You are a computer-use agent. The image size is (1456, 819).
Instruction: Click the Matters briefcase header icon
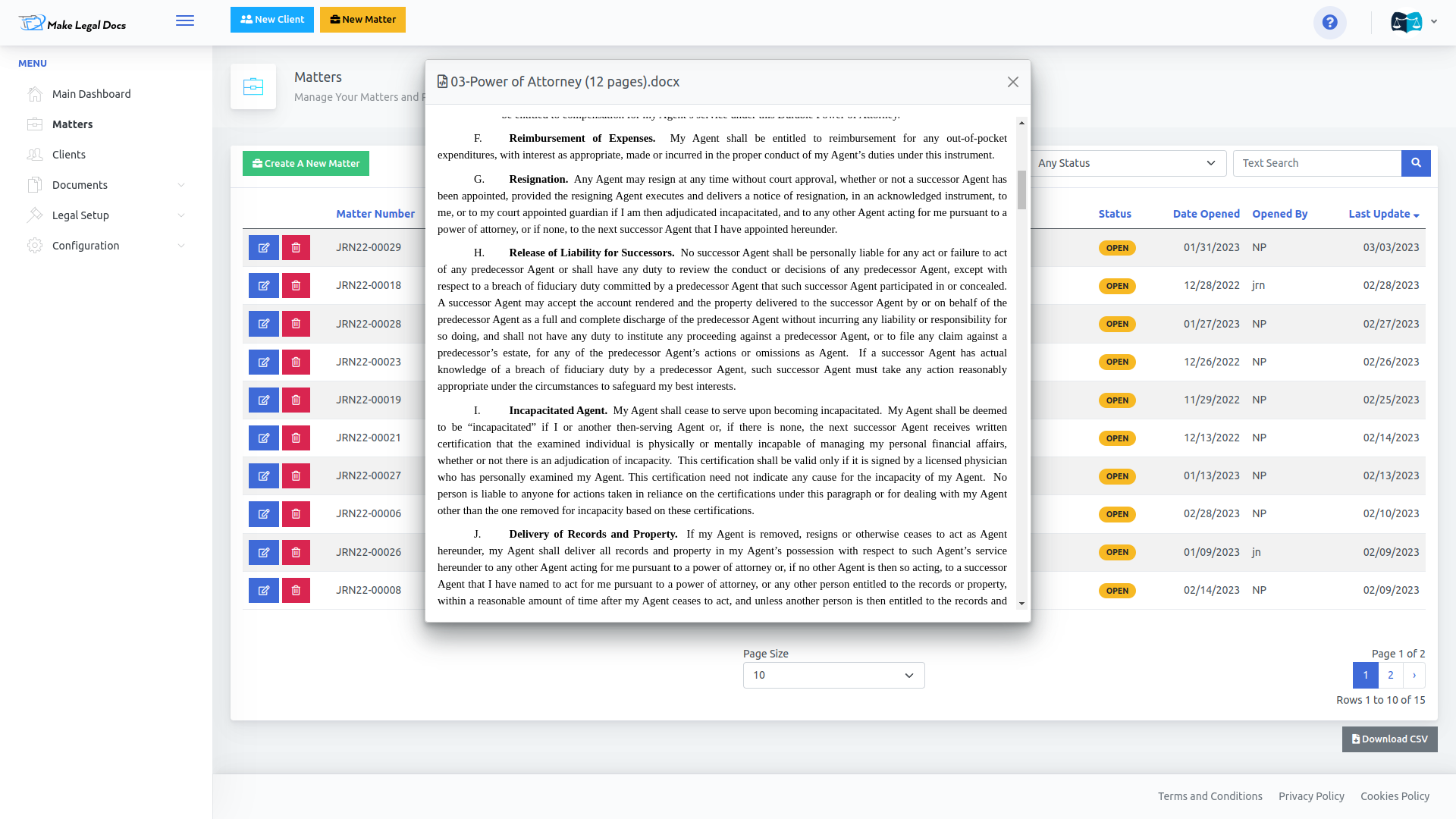(x=253, y=87)
